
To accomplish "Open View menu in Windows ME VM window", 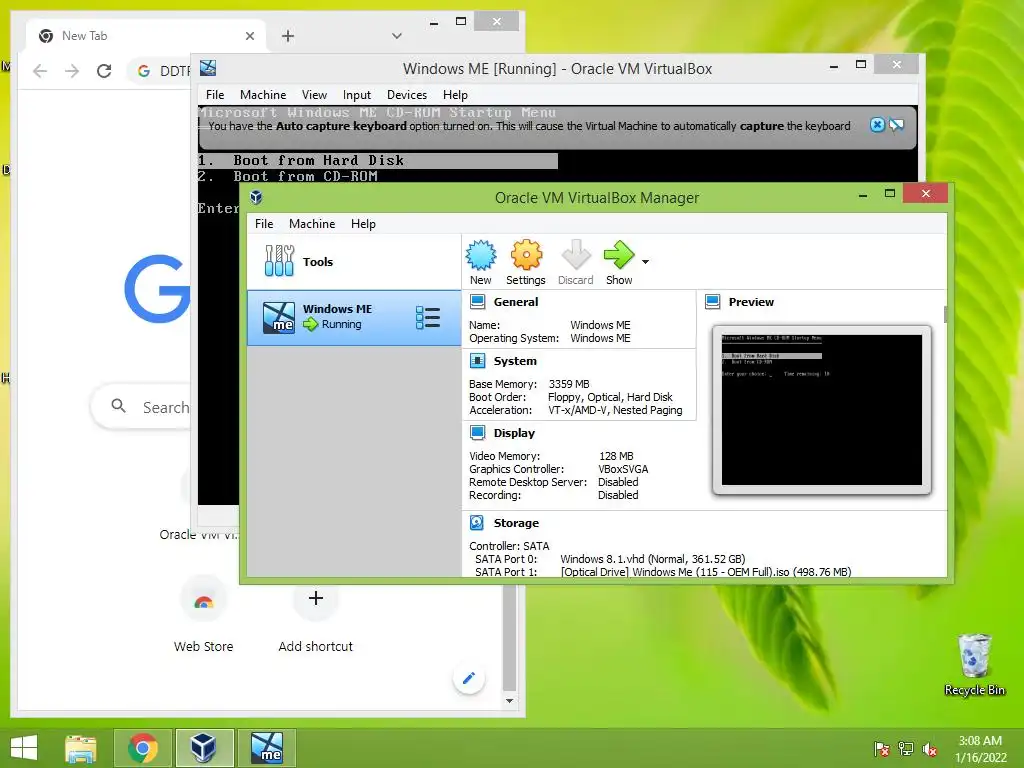I will pyautogui.click(x=314, y=95).
